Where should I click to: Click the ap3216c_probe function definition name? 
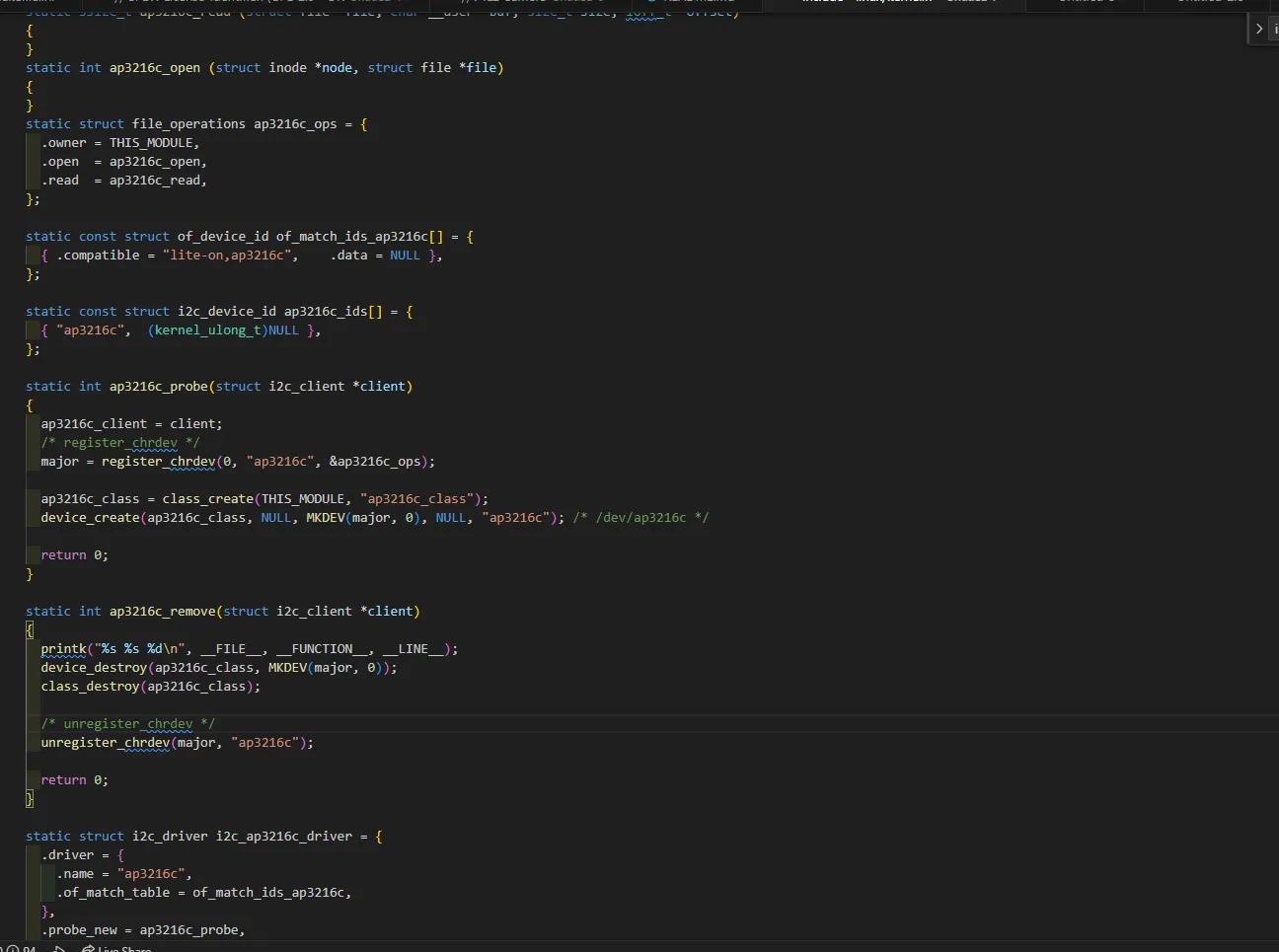coord(158,387)
